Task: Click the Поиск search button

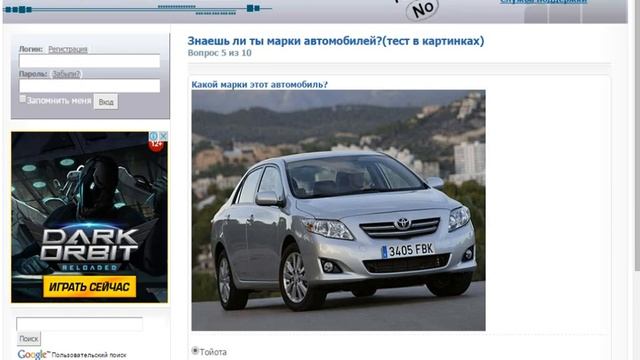Action: (x=29, y=339)
